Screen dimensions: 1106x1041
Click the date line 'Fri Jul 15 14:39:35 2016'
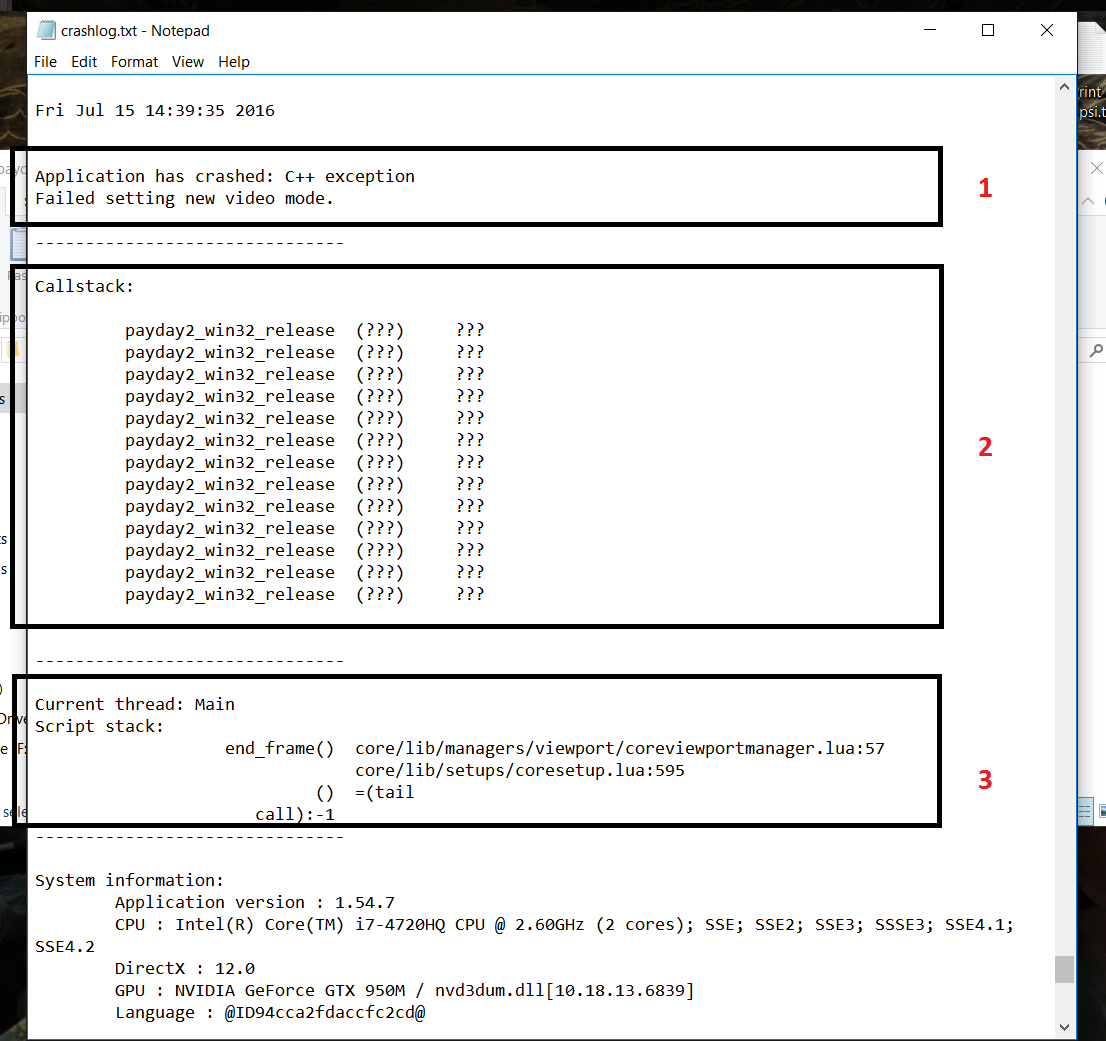[x=154, y=111]
